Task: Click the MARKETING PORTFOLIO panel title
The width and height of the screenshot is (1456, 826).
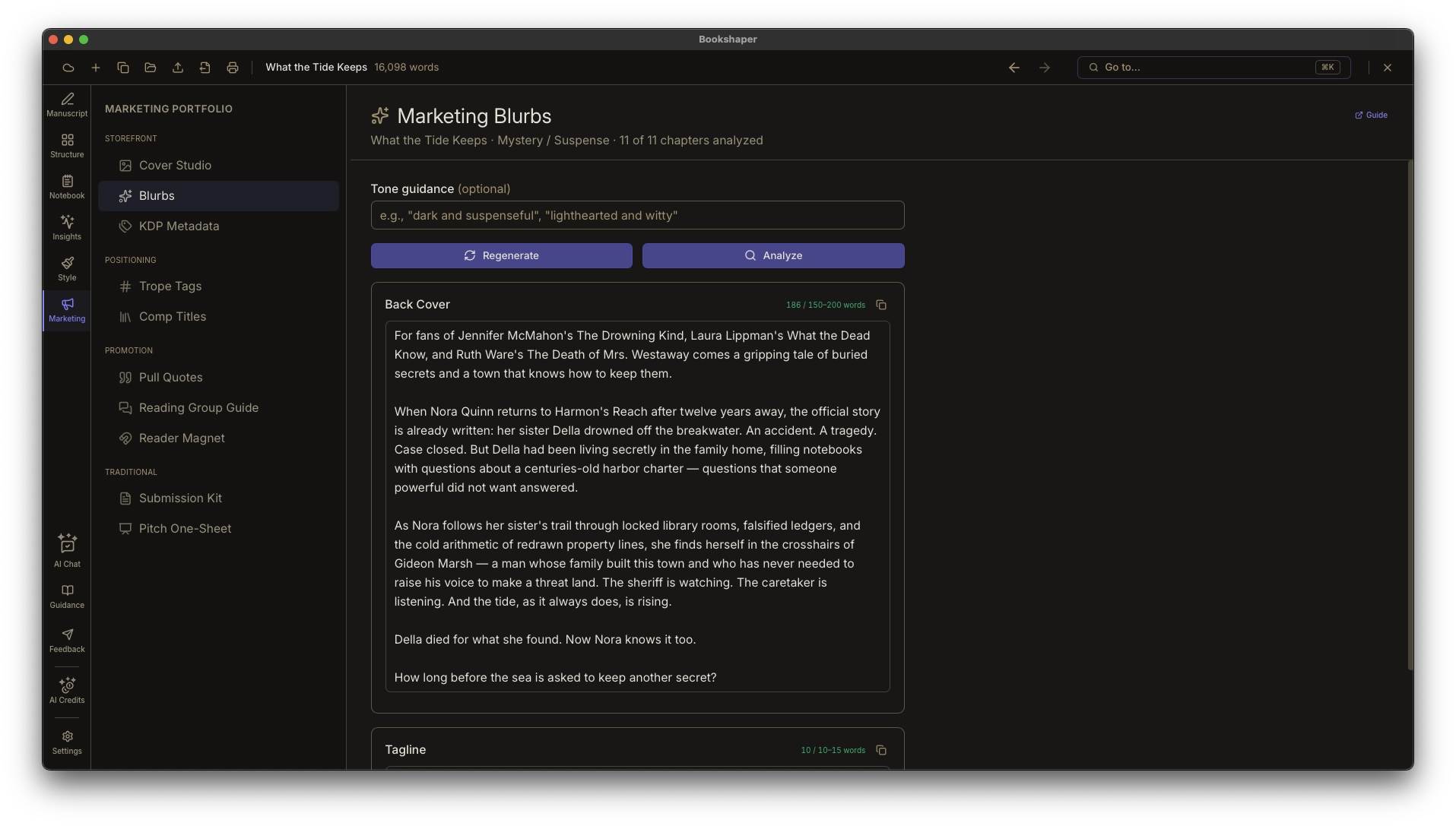Action: pos(169,109)
